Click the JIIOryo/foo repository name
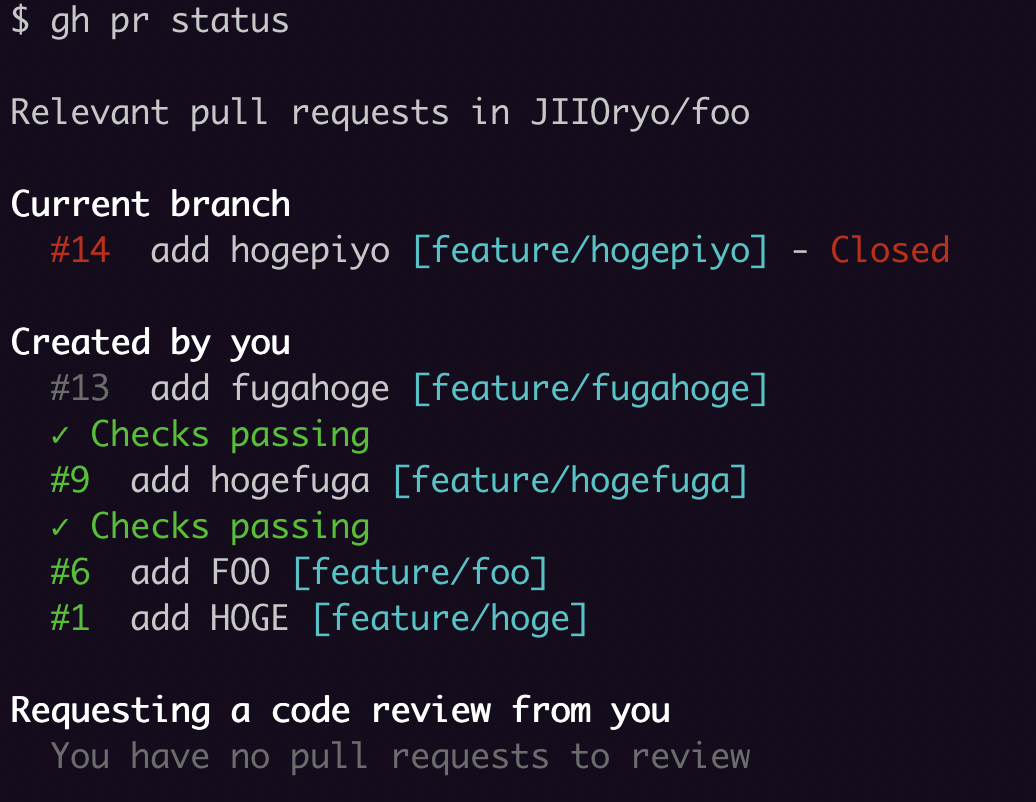 coord(640,112)
